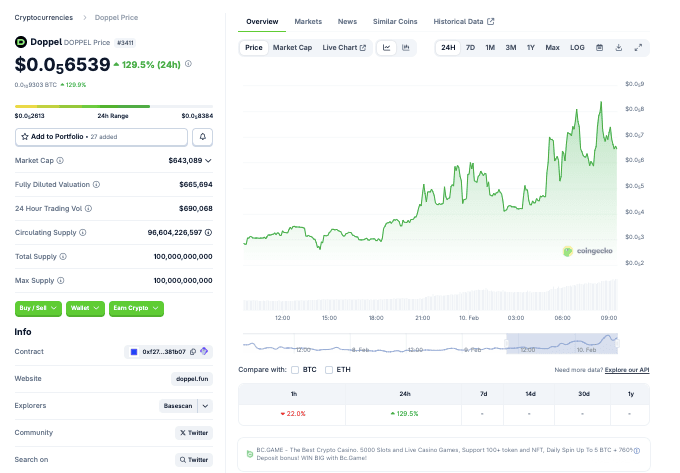Expand the Wallet dropdown
Image resolution: width=680 pixels, height=473 pixels.
coord(85,309)
